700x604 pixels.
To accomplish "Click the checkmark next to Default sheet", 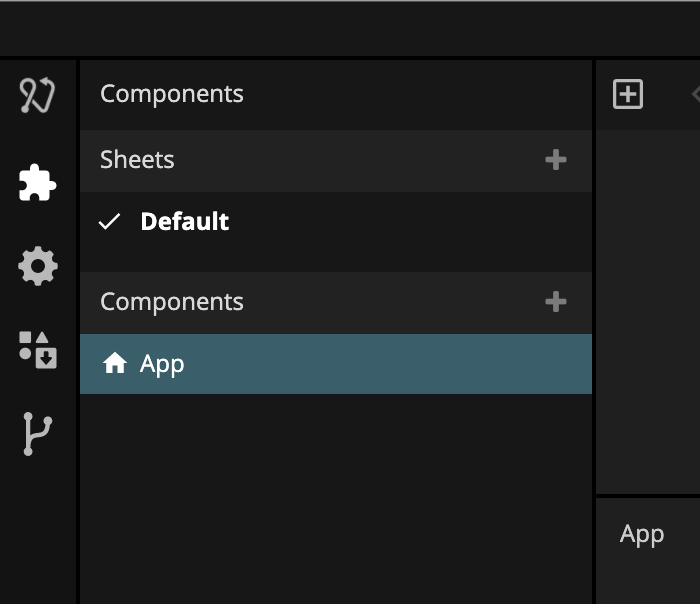I will tap(109, 222).
